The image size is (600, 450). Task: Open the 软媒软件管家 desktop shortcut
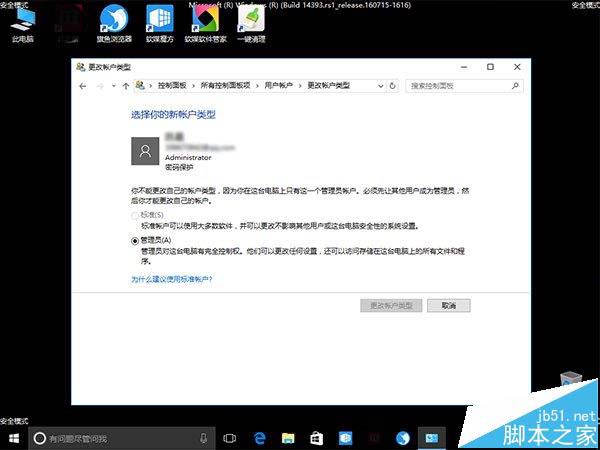(205, 24)
